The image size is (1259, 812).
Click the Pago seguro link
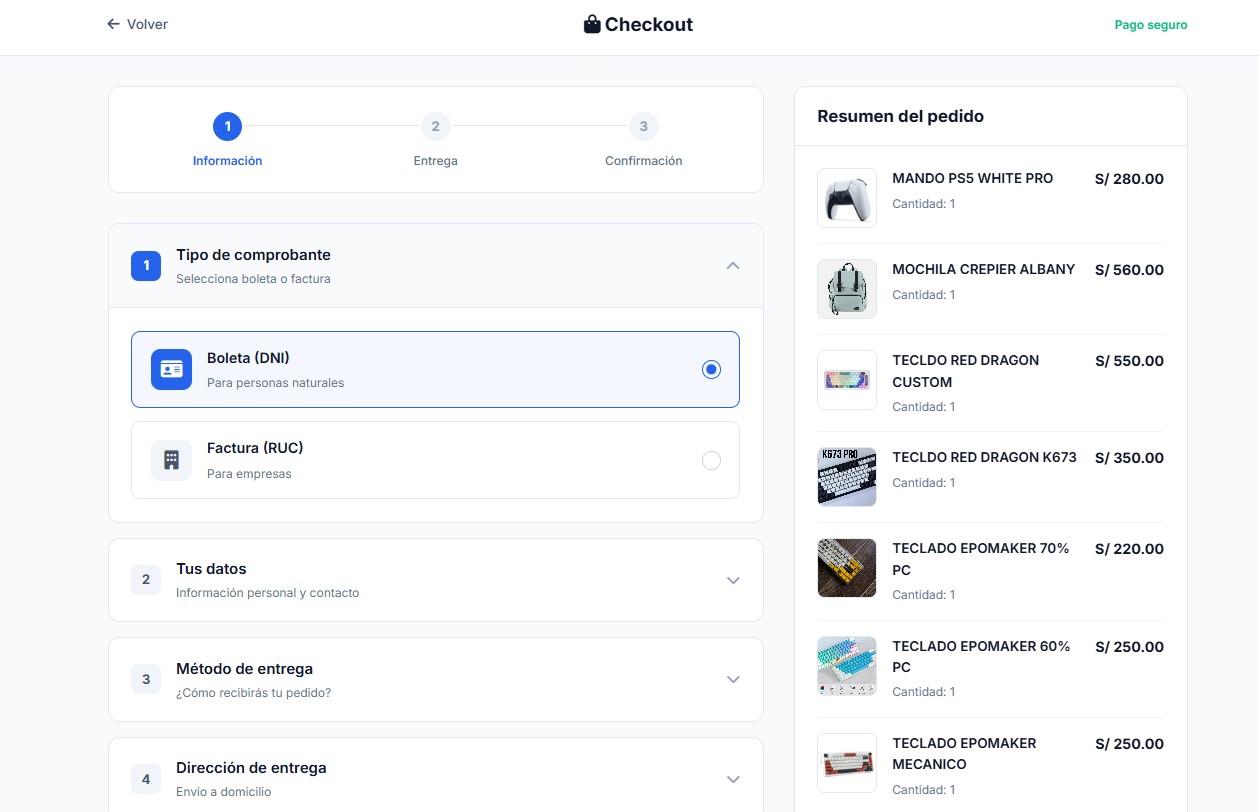tap(1151, 25)
